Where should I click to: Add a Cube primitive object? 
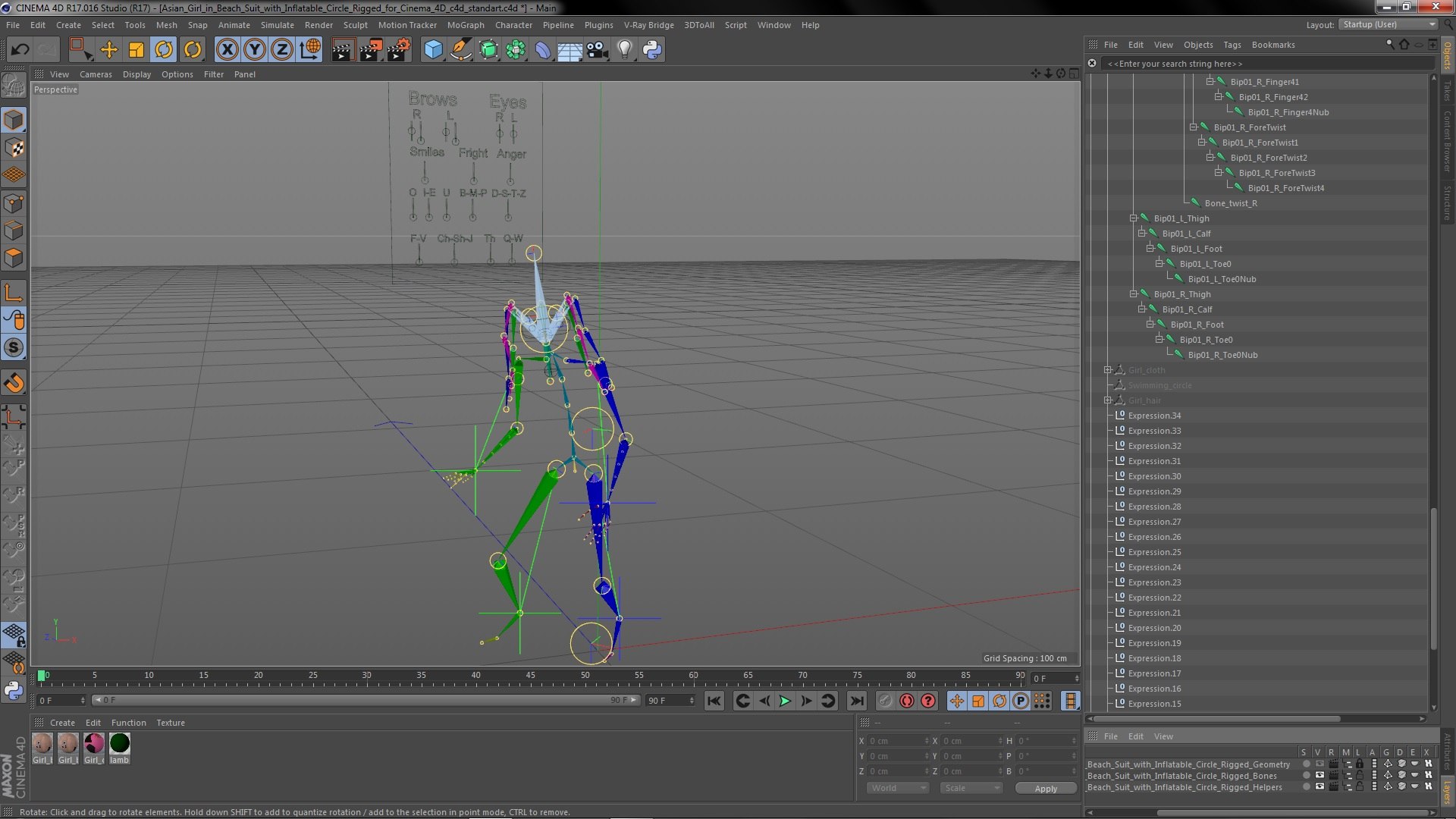click(433, 50)
